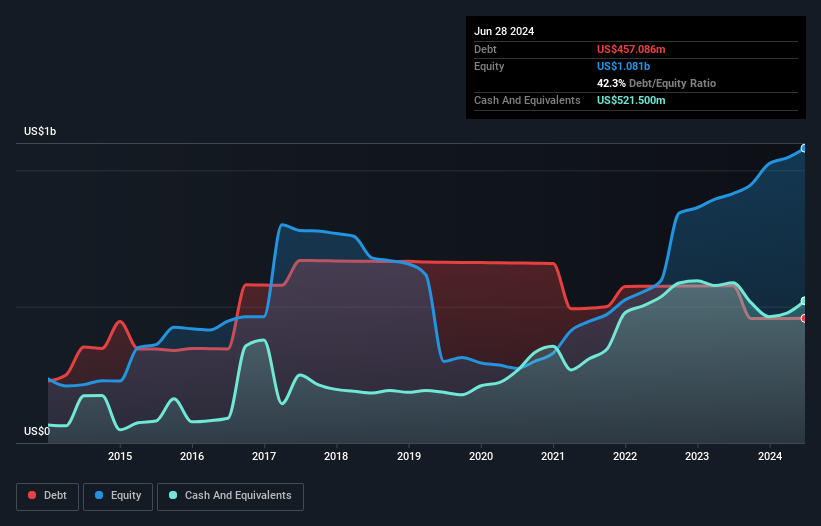The image size is (821, 526).
Task: Click the Jun 28 2024 tooltip date
Action: (x=504, y=31)
